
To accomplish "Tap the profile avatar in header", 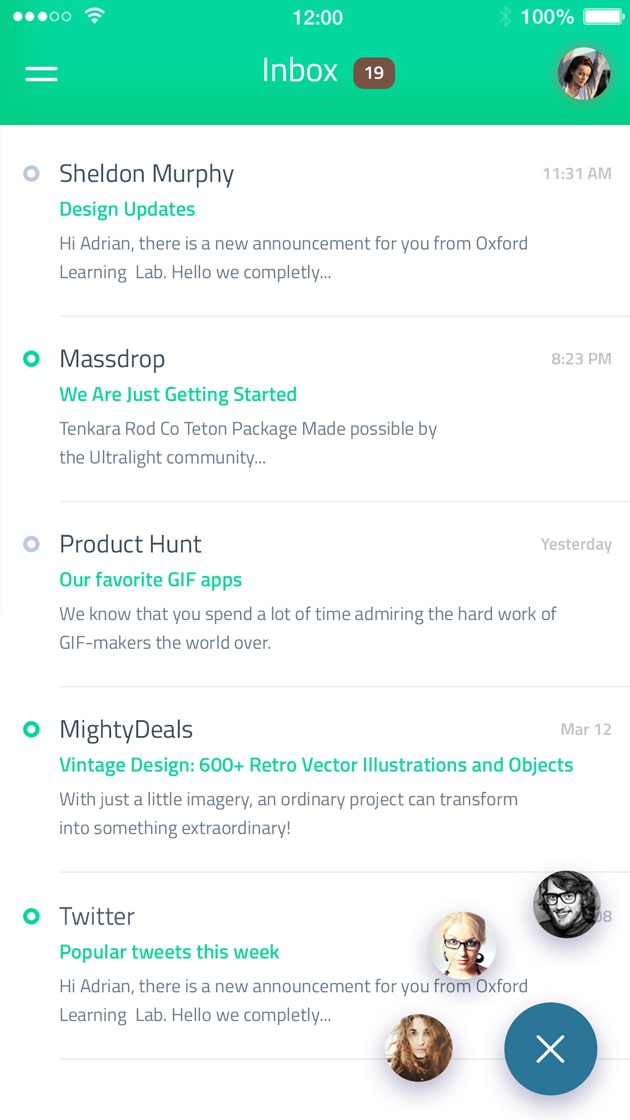I will click(584, 73).
